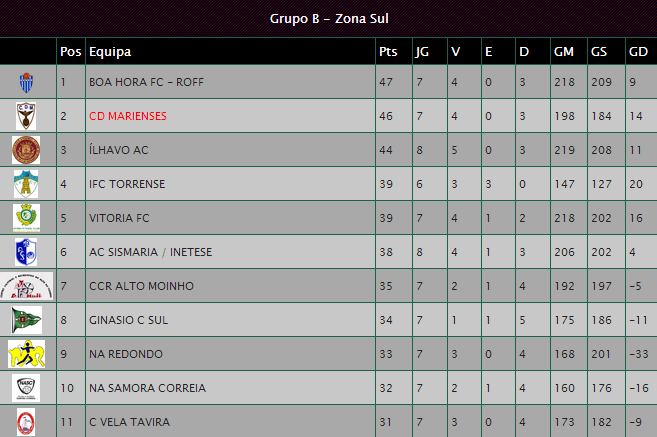Click the CCR Alto Moinho logo
This screenshot has height=437, width=657.
[26, 286]
